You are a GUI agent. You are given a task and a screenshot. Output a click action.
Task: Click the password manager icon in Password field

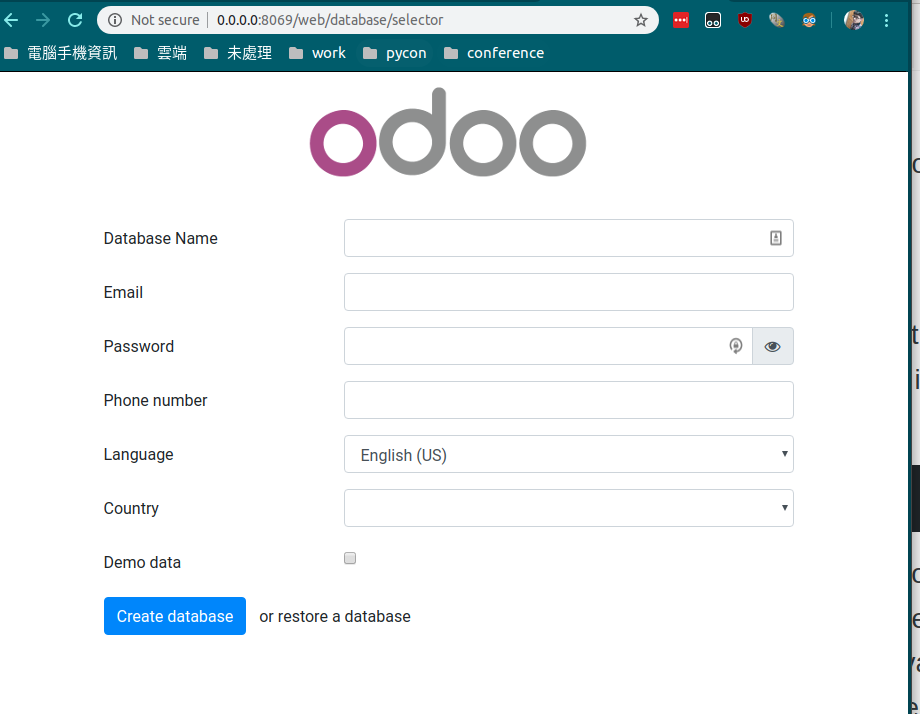tap(736, 346)
